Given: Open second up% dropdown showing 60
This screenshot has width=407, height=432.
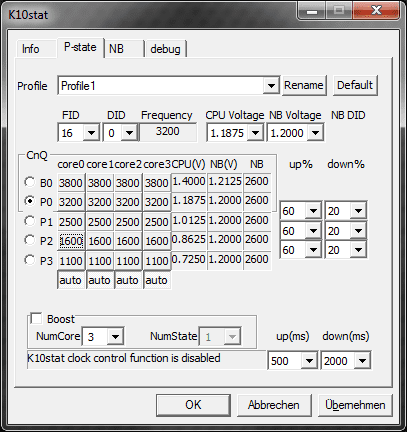Looking at the screenshot, I should [x=313, y=231].
